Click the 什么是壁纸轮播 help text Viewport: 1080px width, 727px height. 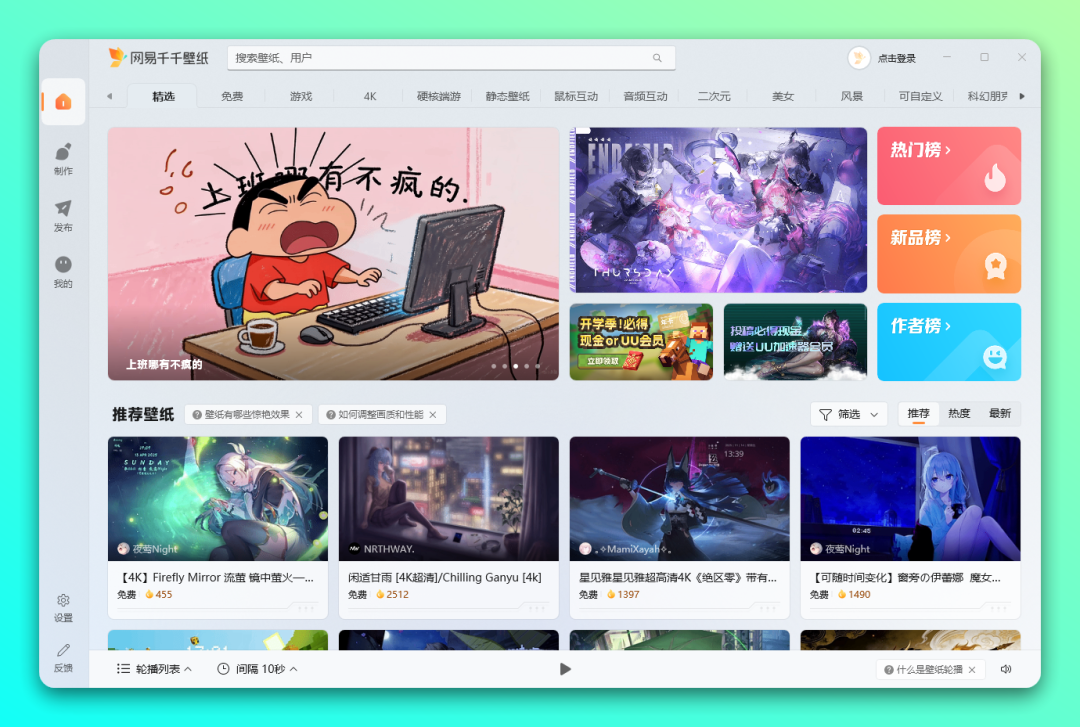tap(929, 670)
